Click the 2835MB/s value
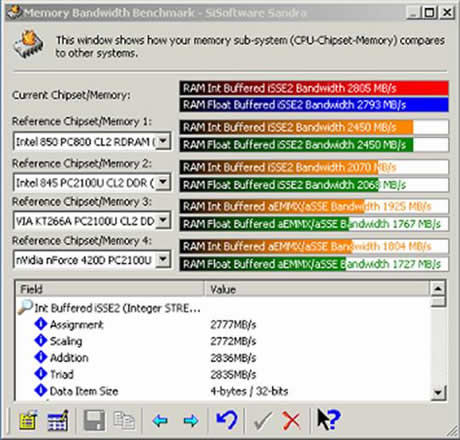 233,374
